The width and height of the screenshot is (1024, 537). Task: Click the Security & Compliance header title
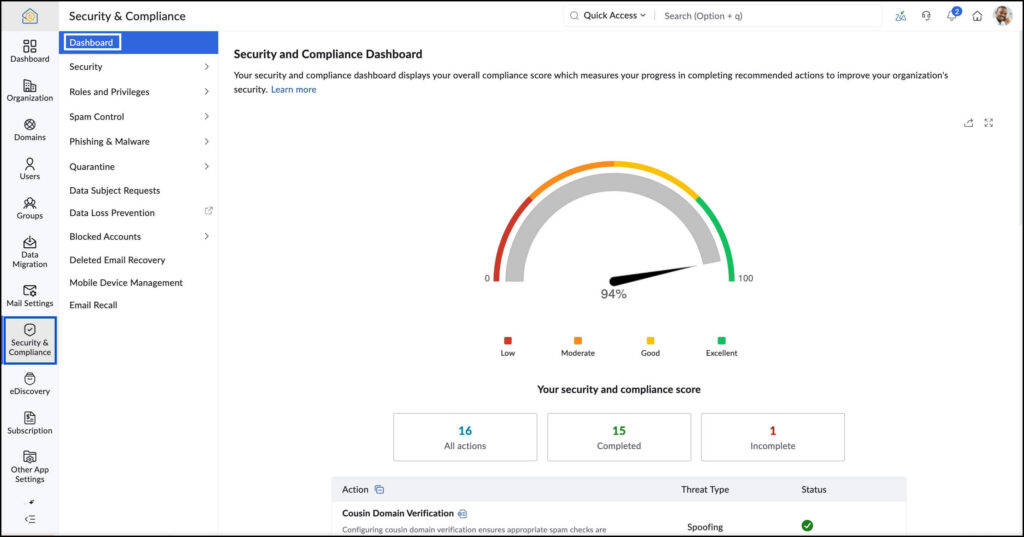tap(127, 16)
